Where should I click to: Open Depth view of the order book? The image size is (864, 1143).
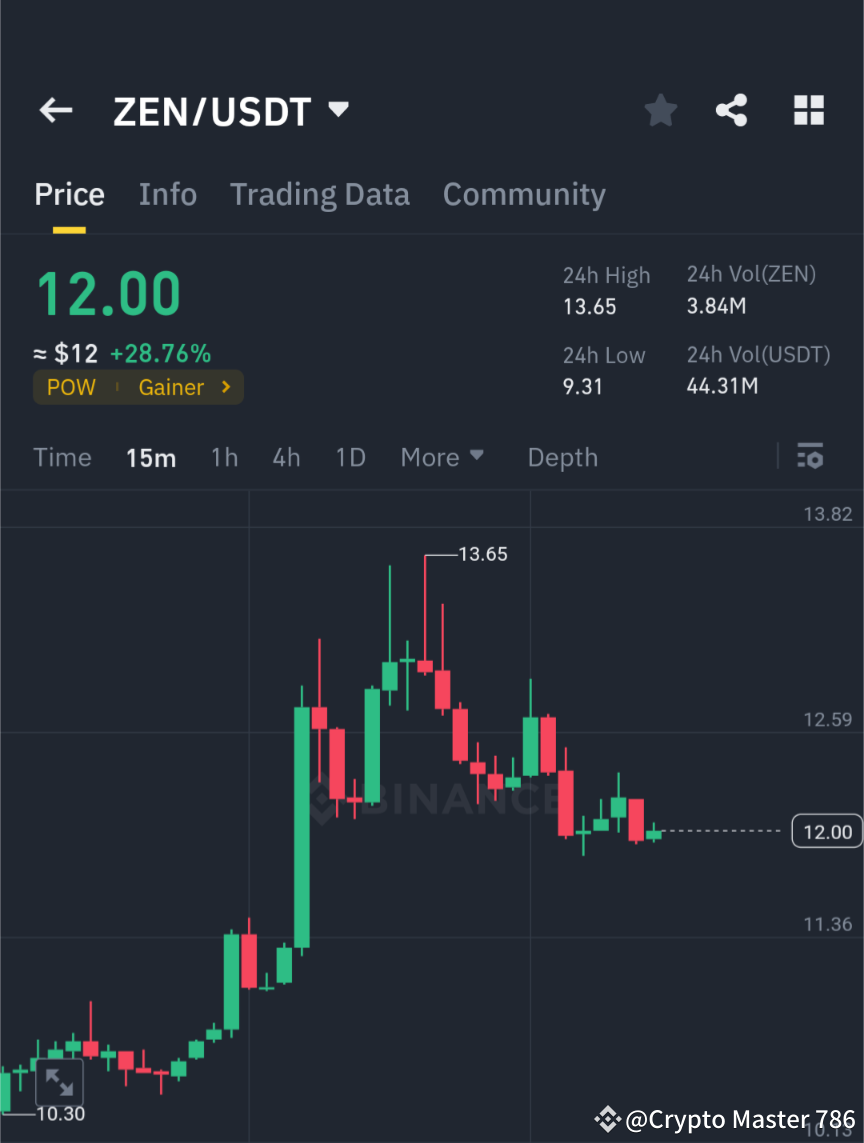pyautogui.click(x=562, y=457)
